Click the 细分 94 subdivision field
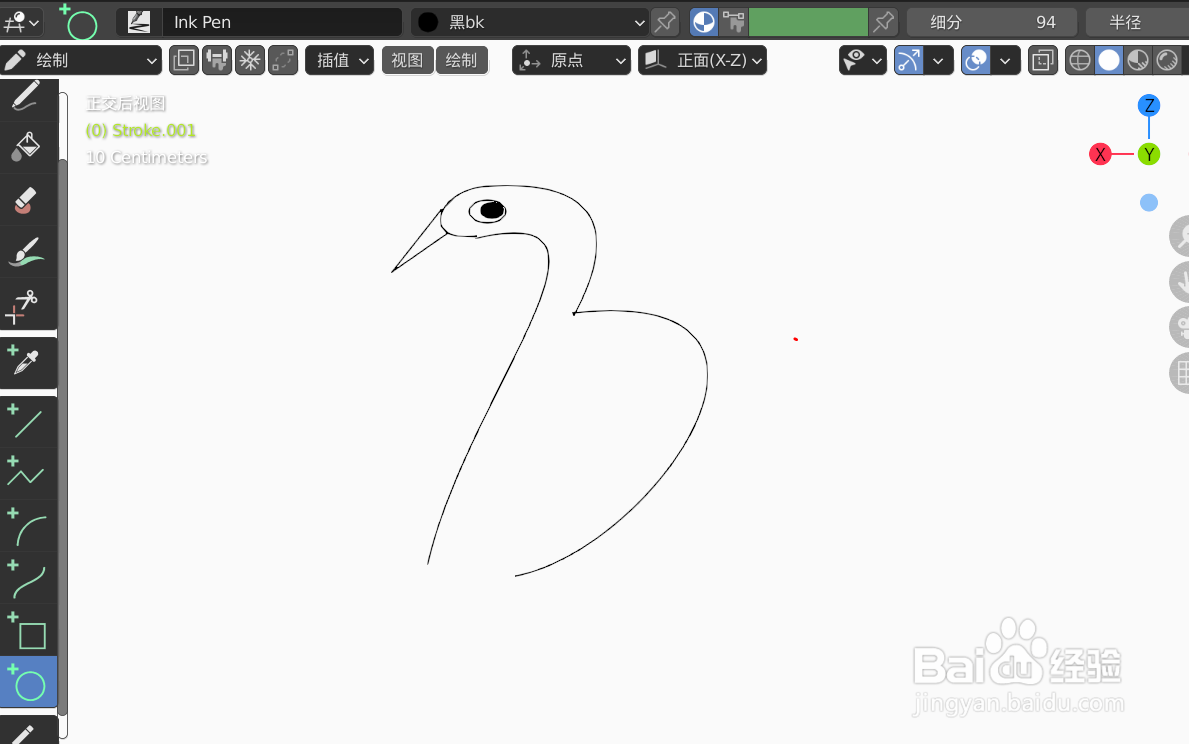The width and height of the screenshot is (1189, 744). [992, 22]
